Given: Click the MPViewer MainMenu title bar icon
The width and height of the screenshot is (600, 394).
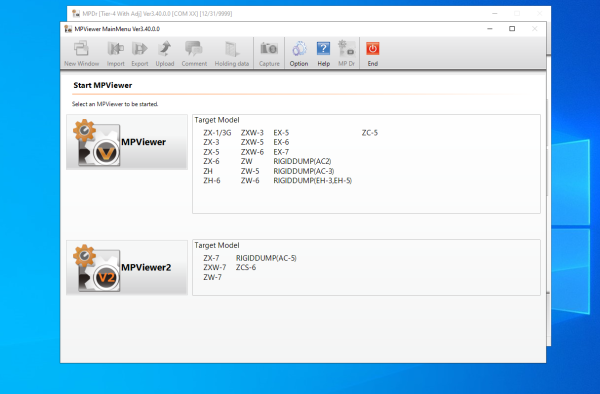Looking at the screenshot, I should (68, 29).
